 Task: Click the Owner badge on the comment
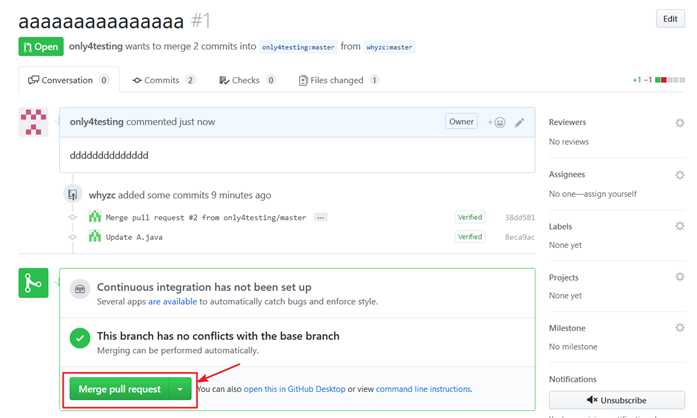461,121
